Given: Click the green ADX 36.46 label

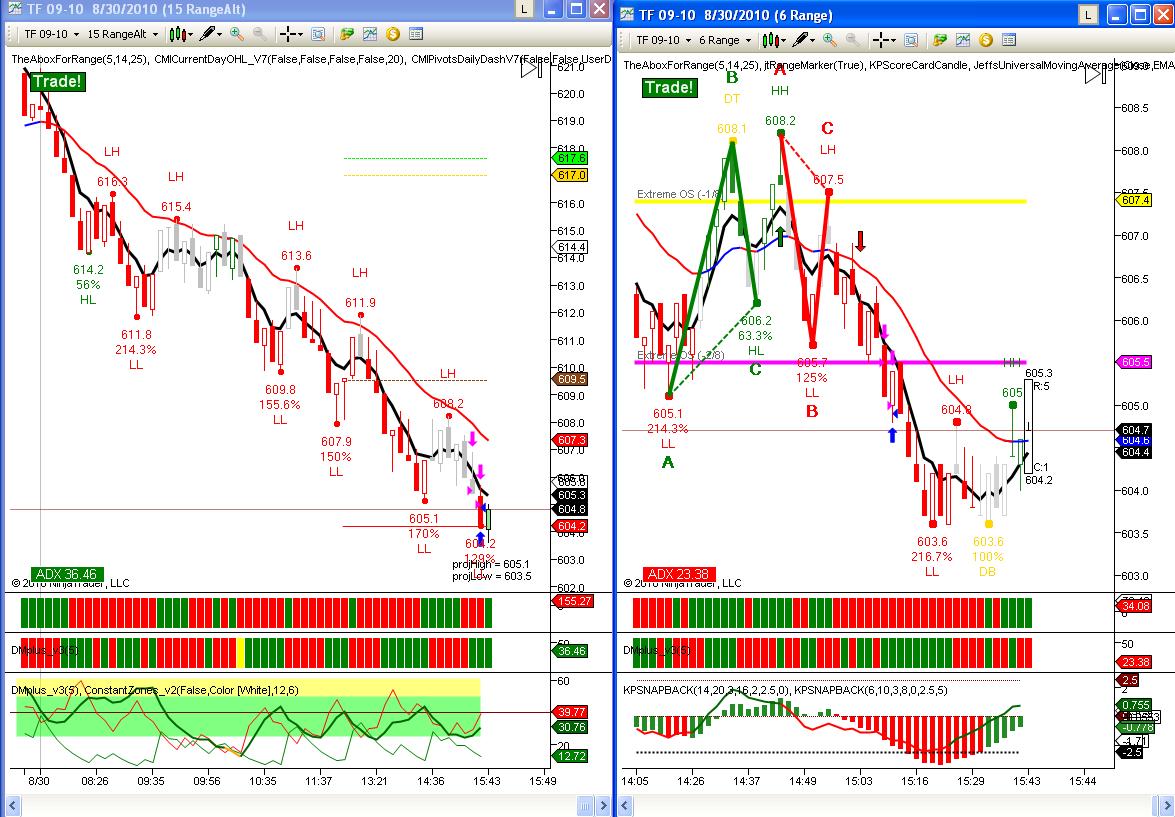Looking at the screenshot, I should pos(67,575).
